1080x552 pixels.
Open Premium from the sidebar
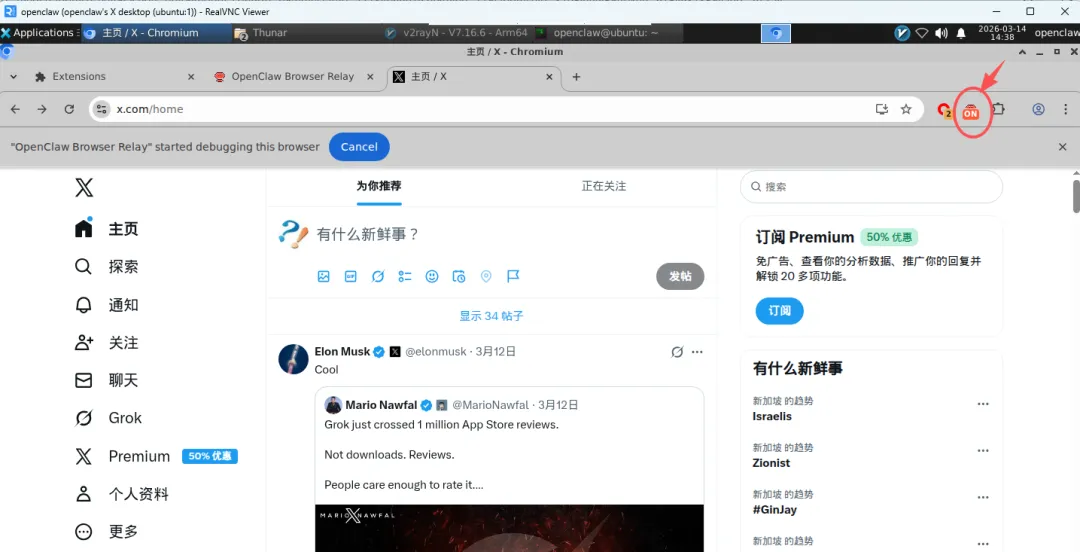click(156, 456)
